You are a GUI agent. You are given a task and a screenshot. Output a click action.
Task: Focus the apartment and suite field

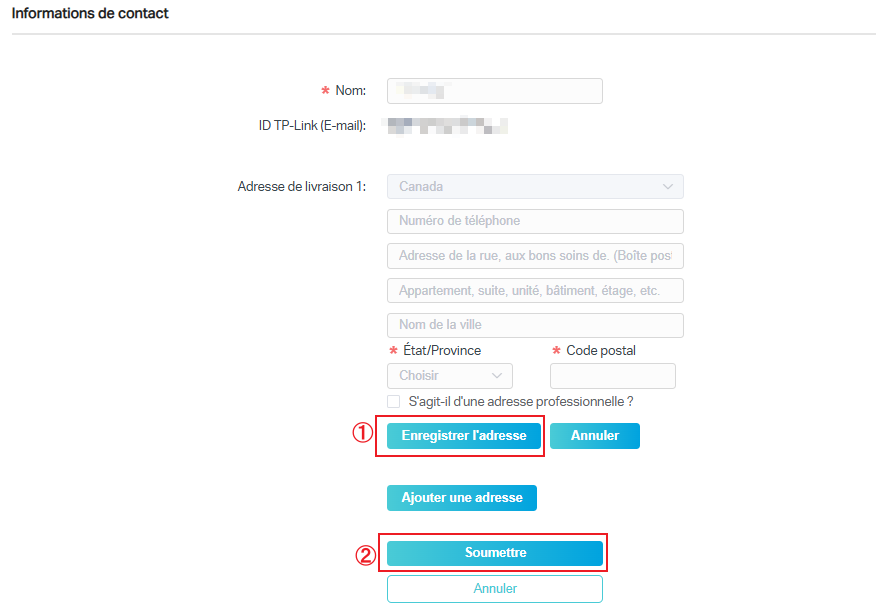click(x=534, y=290)
